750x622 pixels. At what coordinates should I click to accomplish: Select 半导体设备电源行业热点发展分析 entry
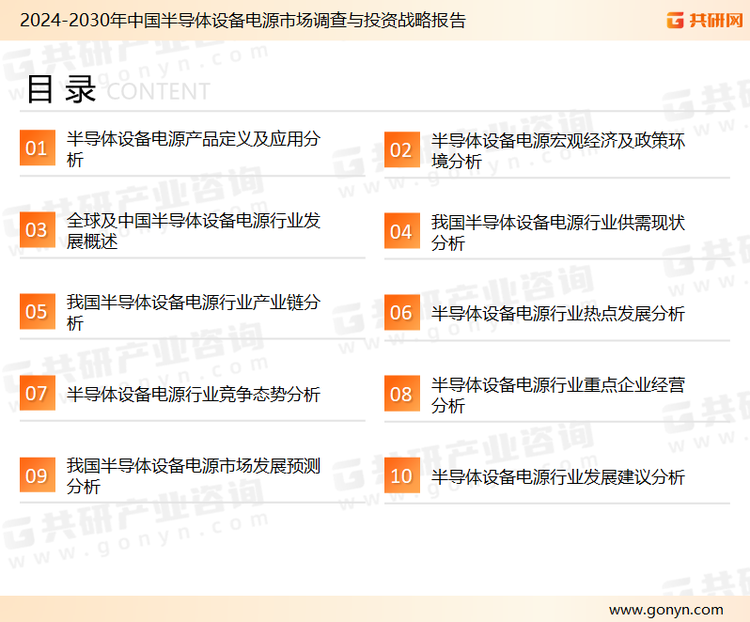pyautogui.click(x=558, y=313)
